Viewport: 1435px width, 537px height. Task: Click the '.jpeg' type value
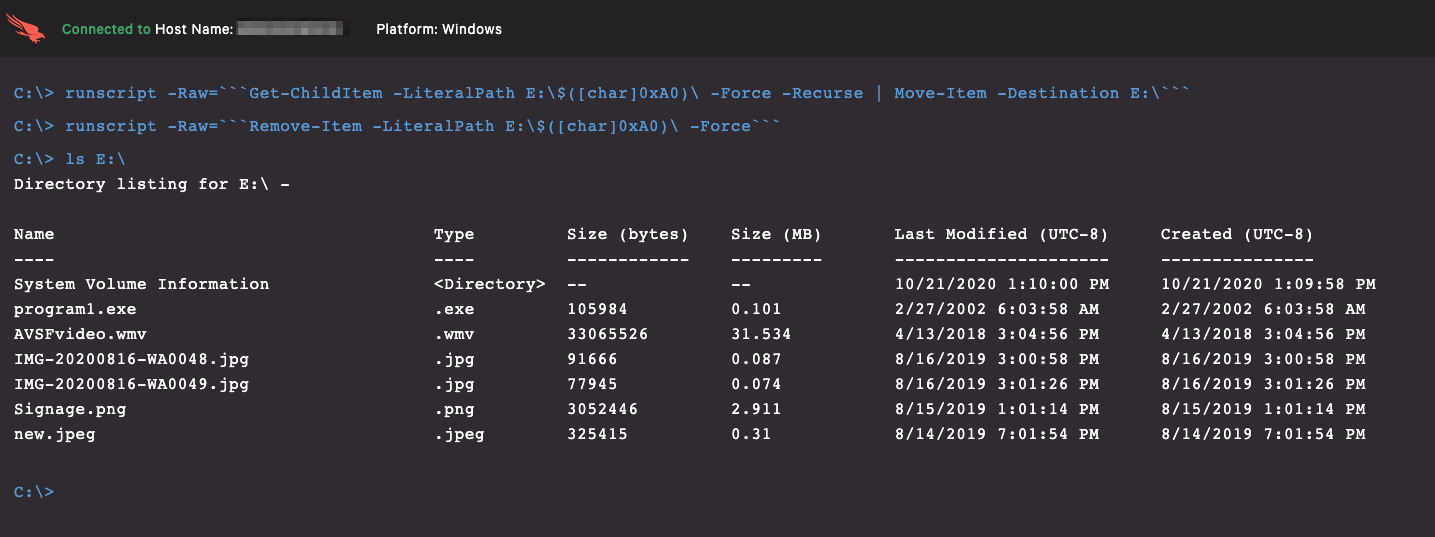(x=459, y=434)
